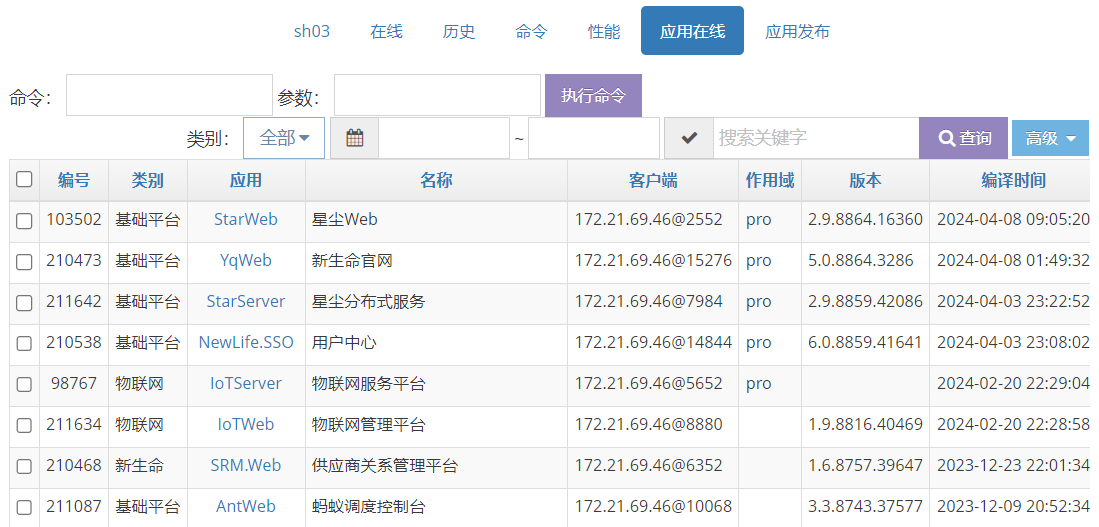Open the 命令 tab
The image size is (1099, 527).
(x=531, y=32)
